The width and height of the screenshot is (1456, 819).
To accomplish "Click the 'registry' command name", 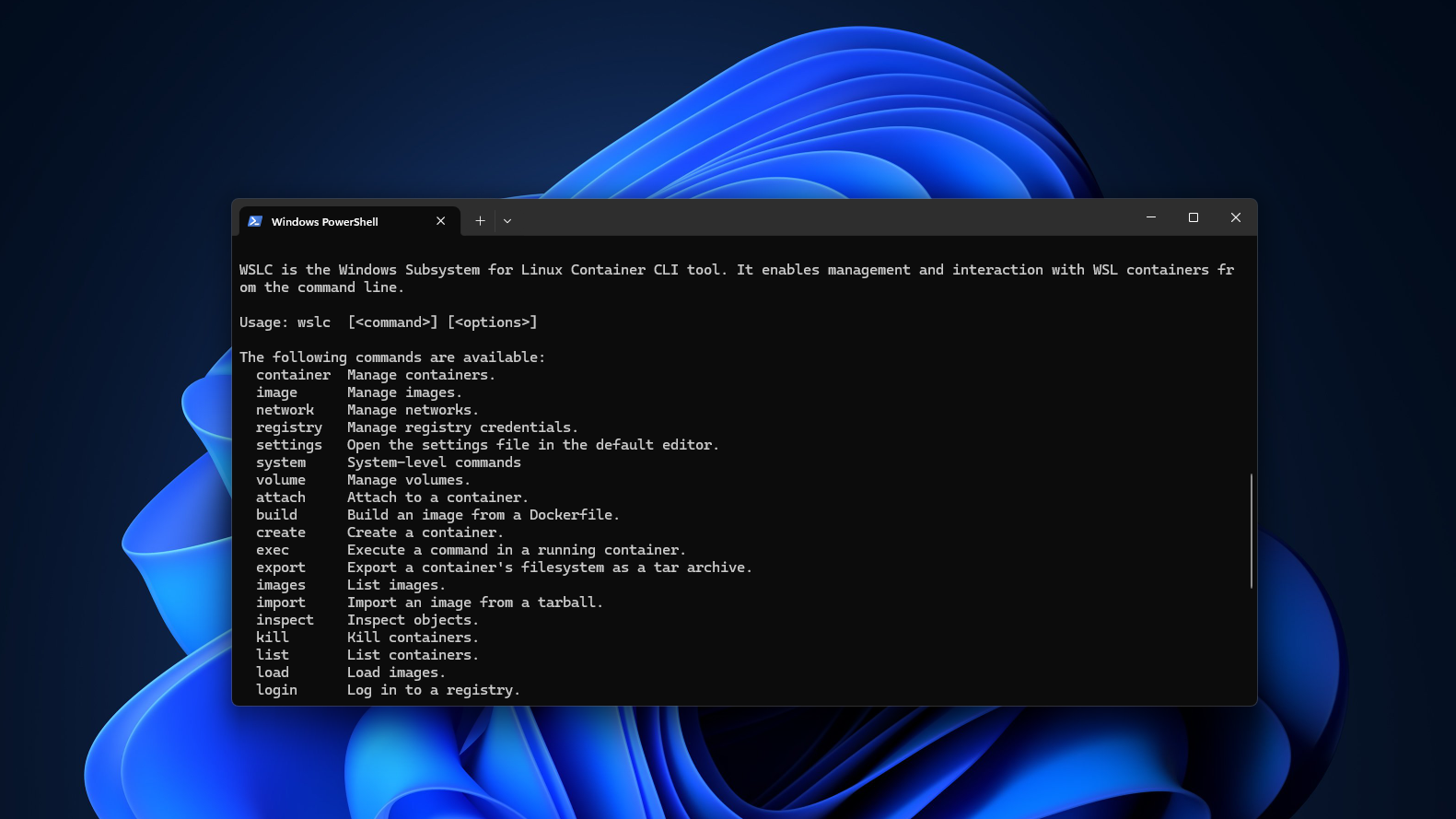I will tap(289, 427).
